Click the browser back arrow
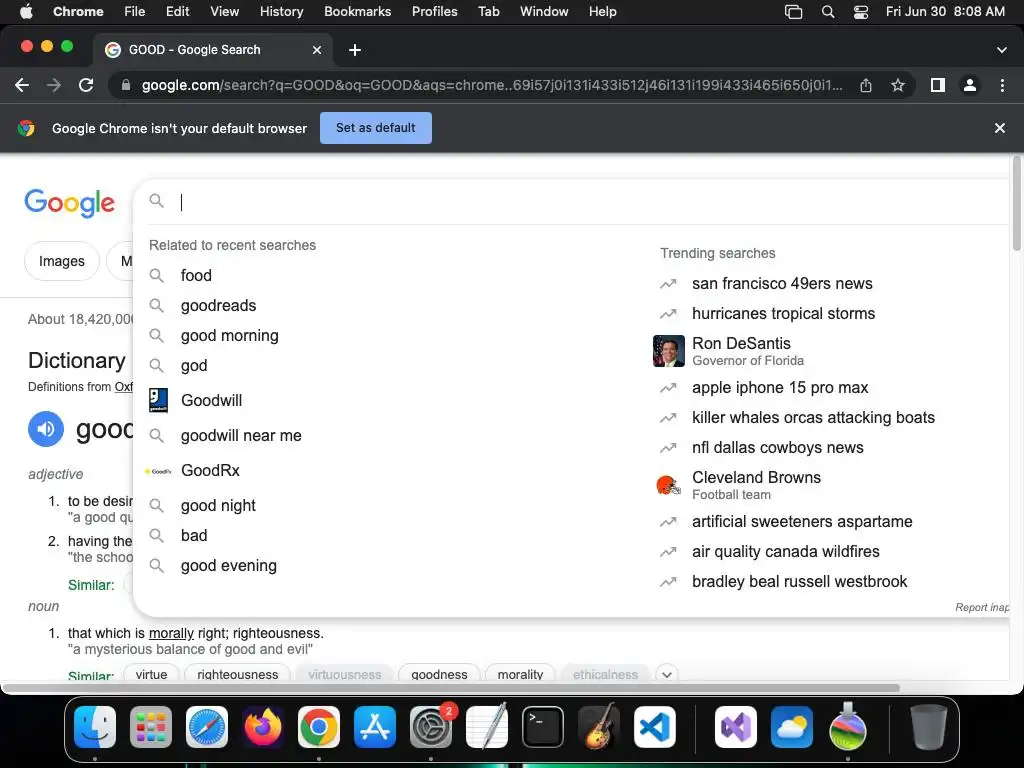 [22, 85]
